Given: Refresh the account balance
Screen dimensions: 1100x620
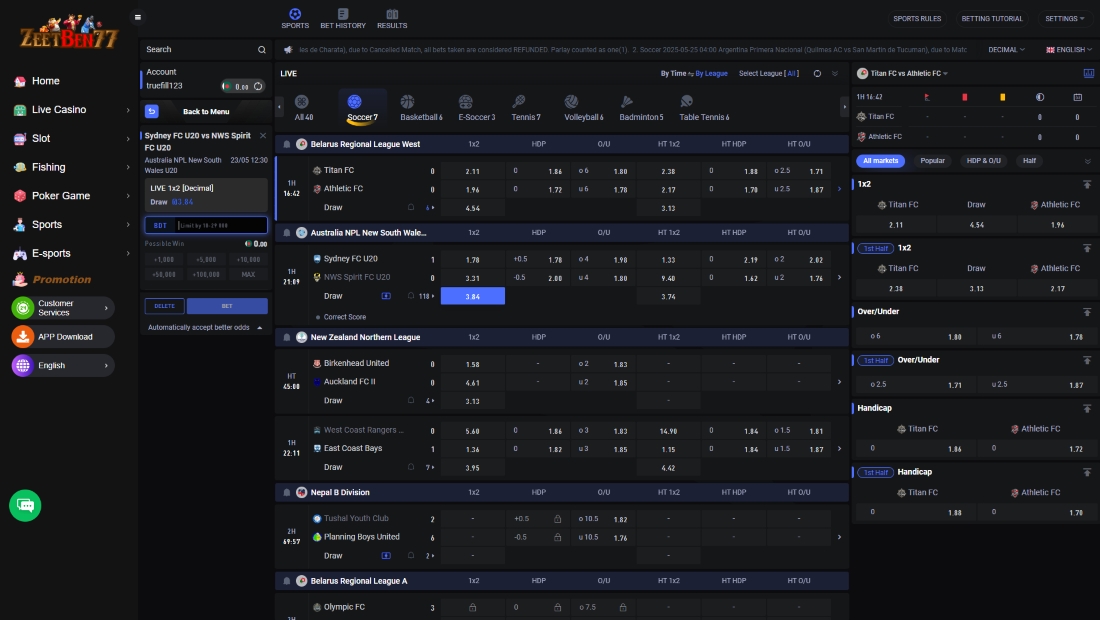Looking at the screenshot, I should (x=258, y=86).
